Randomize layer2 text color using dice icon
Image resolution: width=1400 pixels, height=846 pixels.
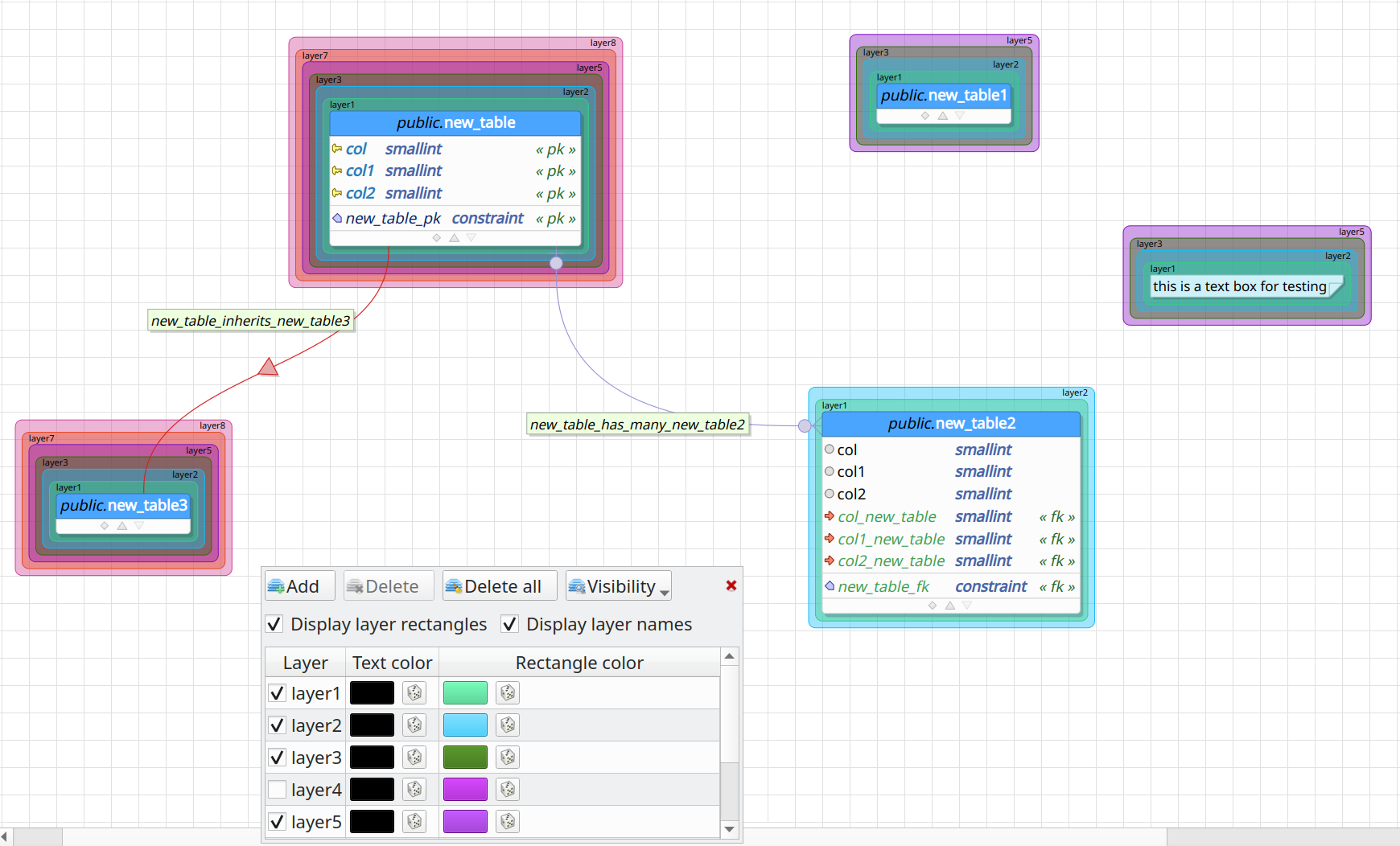tap(414, 725)
